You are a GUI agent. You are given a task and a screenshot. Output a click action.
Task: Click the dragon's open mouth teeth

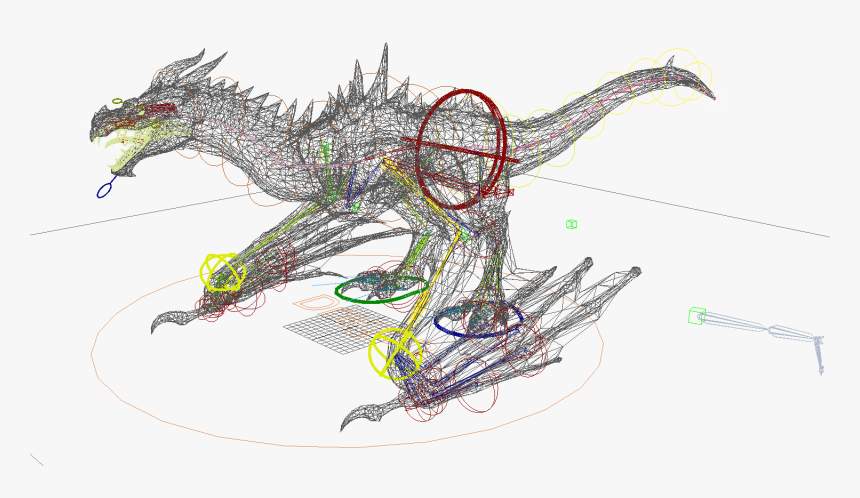point(126,144)
